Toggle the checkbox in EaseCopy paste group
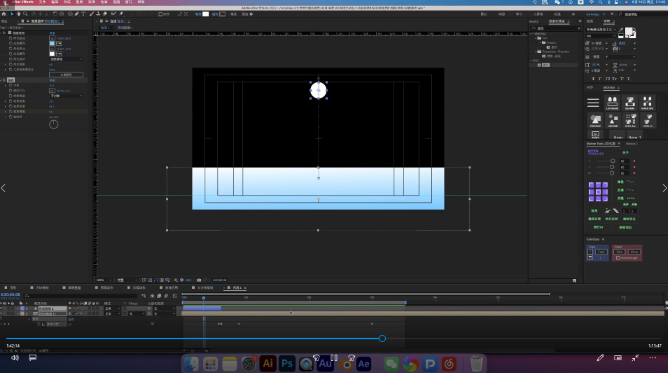Image resolution: width=668 pixels, height=373 pixels. (618, 258)
